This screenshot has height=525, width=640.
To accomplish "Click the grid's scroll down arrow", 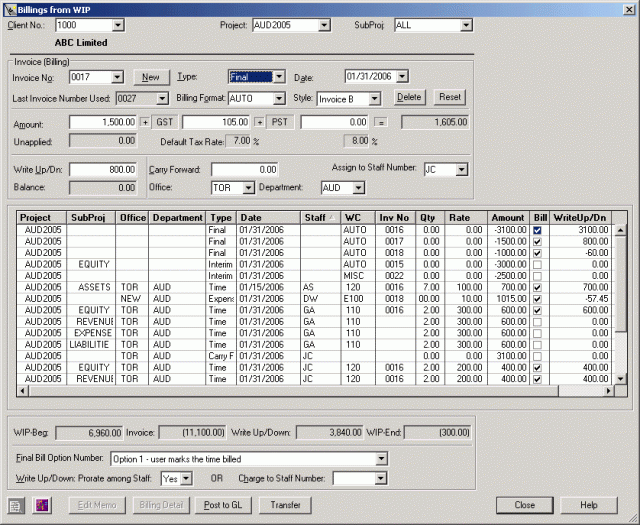I will (x=621, y=379).
